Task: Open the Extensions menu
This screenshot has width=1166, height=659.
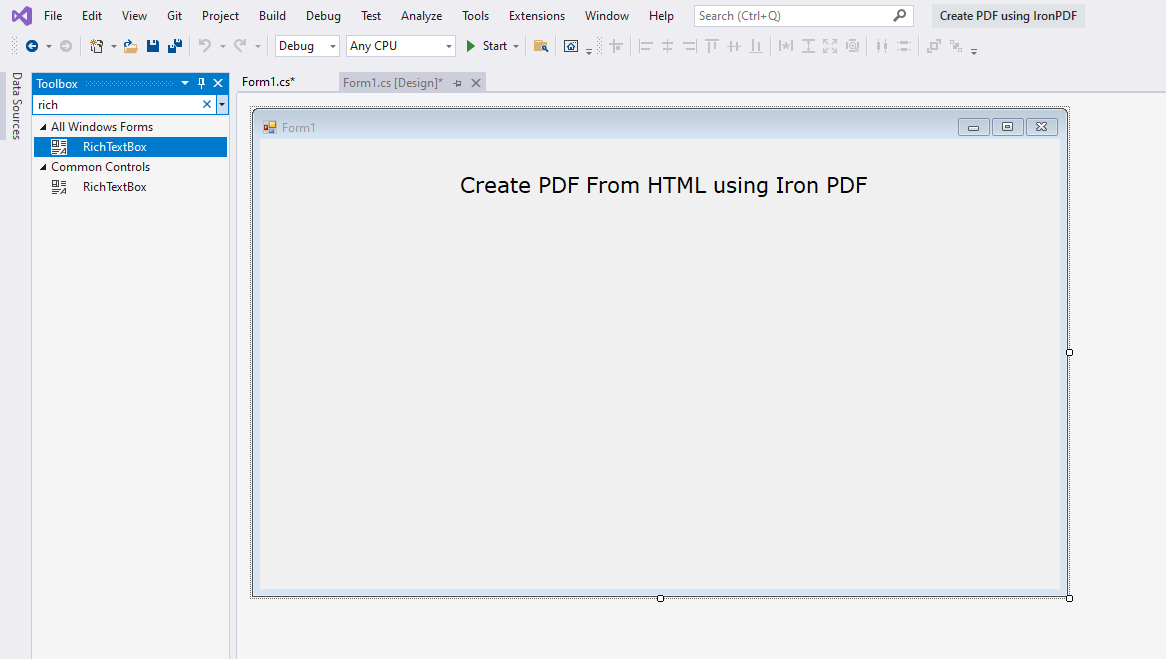Action: (536, 16)
